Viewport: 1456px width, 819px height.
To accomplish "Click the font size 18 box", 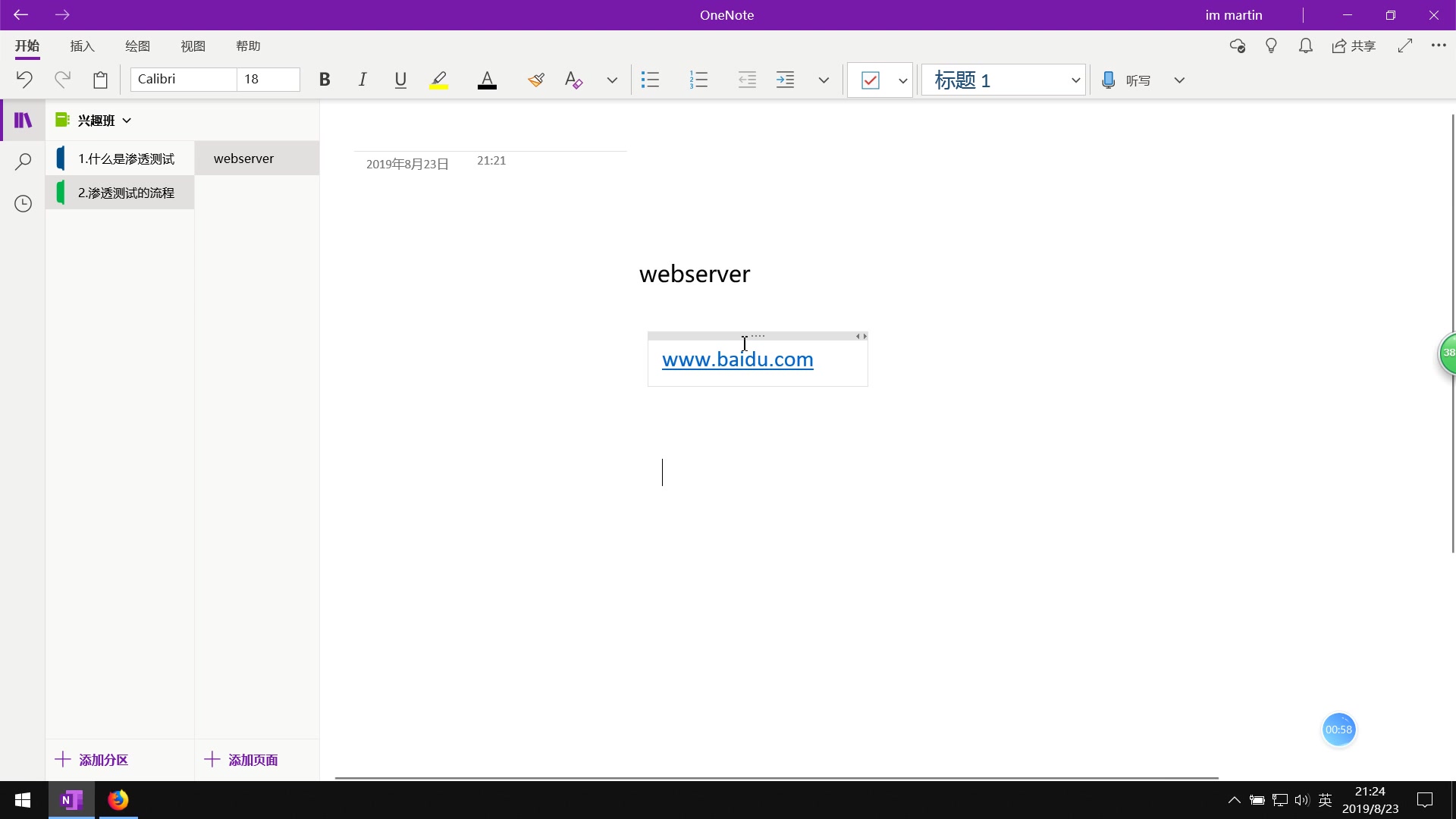I will pos(268,79).
